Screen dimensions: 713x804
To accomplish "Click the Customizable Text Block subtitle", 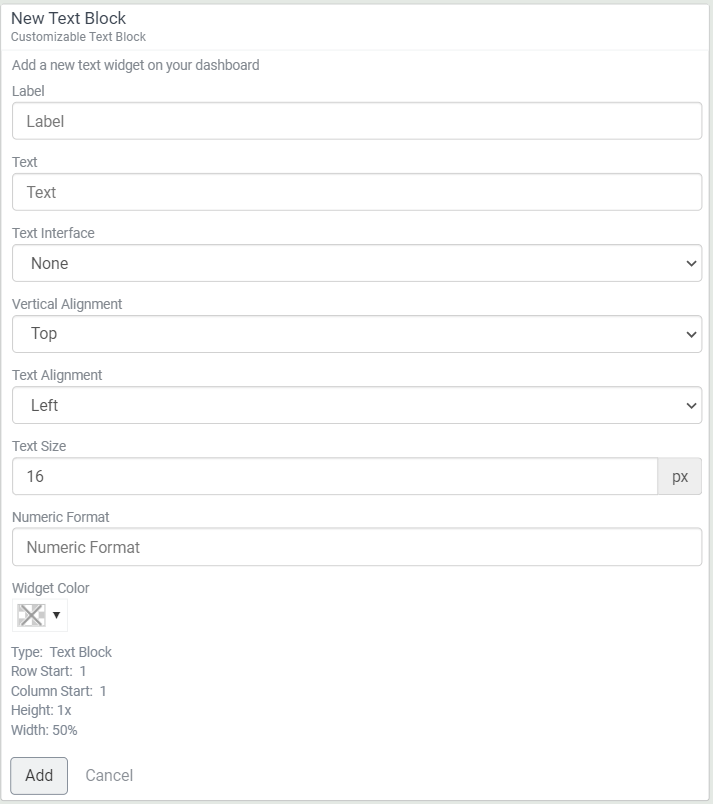I will (78, 37).
